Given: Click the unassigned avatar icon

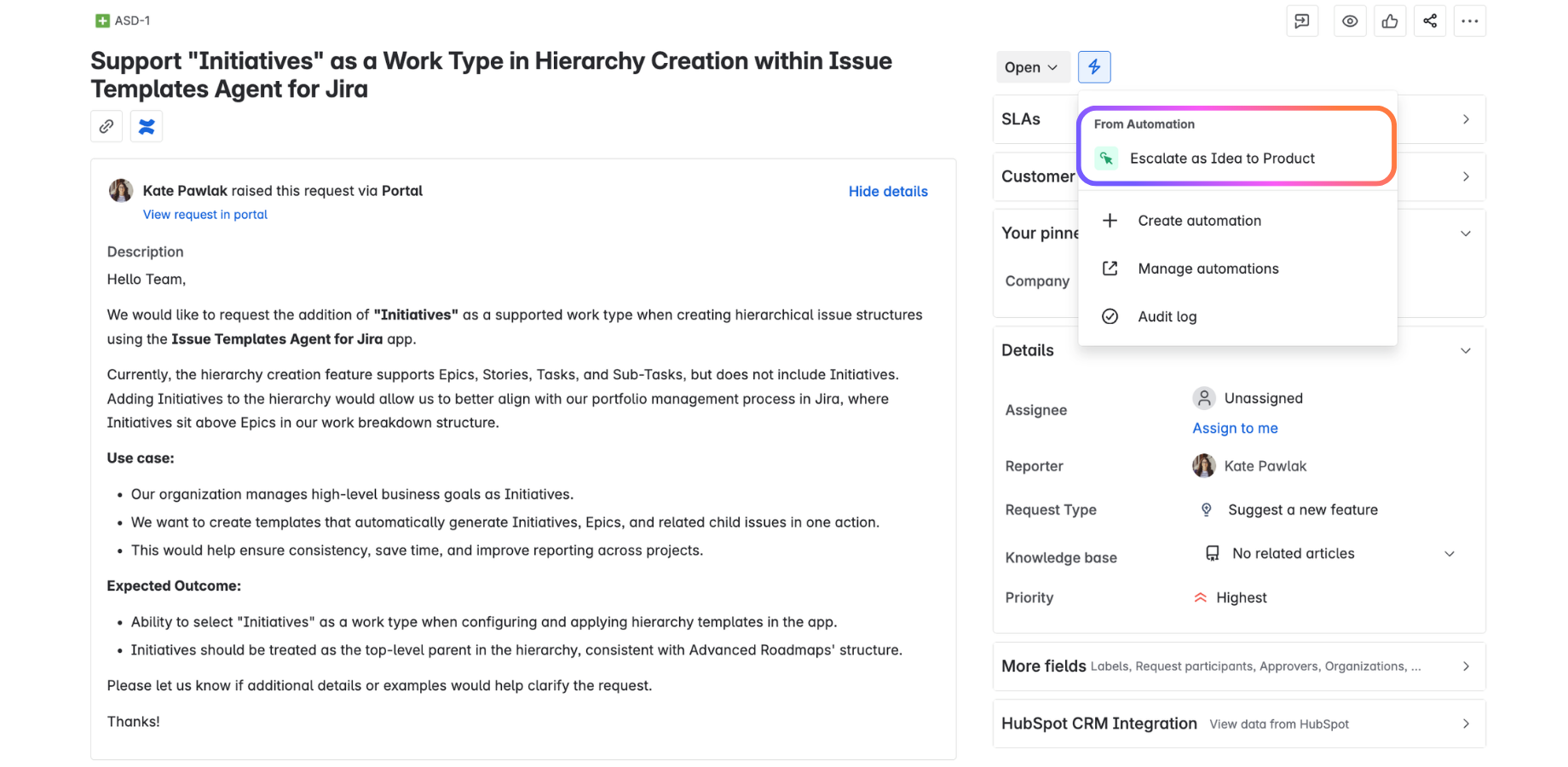Looking at the screenshot, I should point(1204,398).
